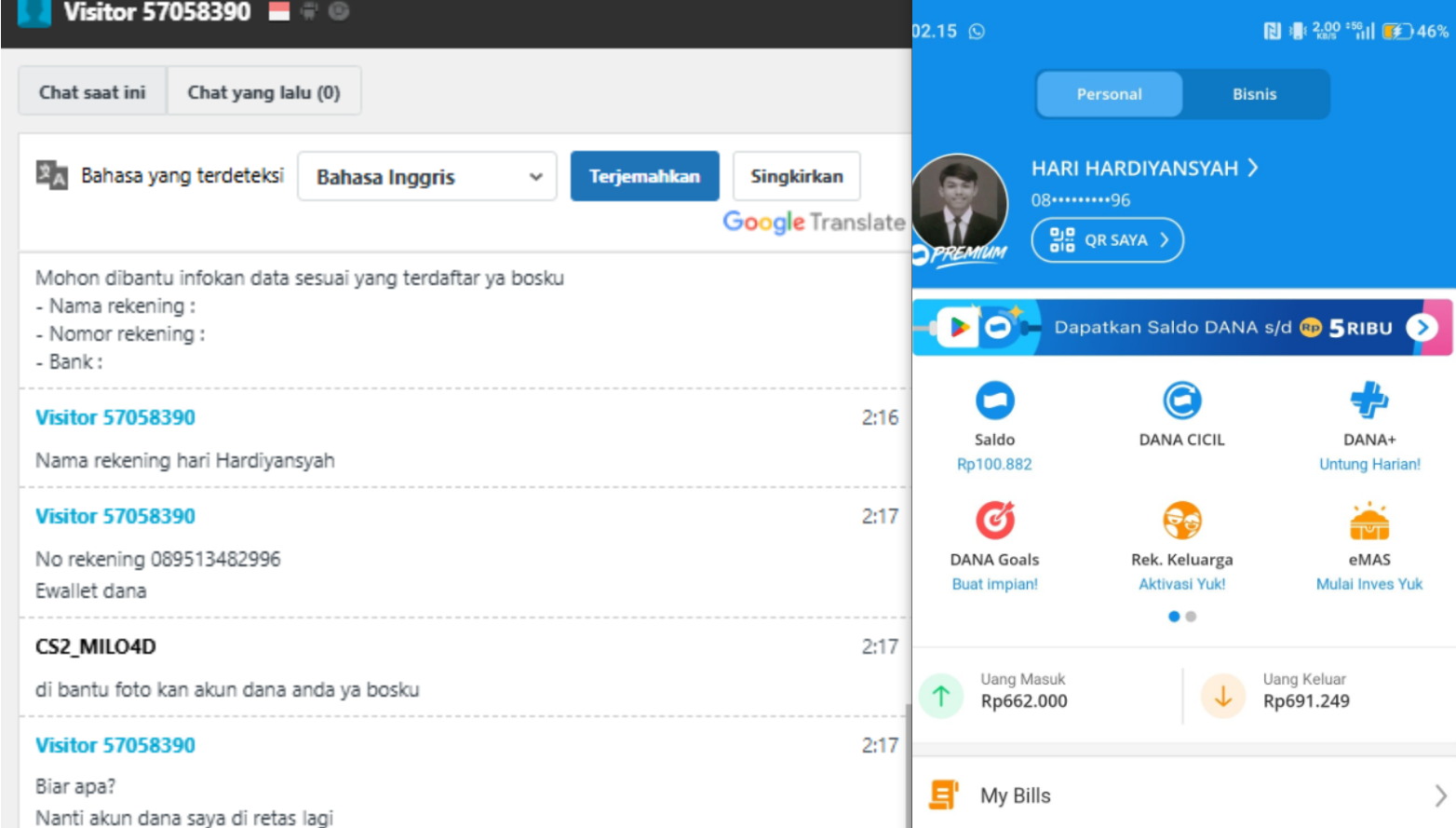Click the 'Bahasa yang terdeteksi' label
The image size is (1456, 828).
click(182, 175)
